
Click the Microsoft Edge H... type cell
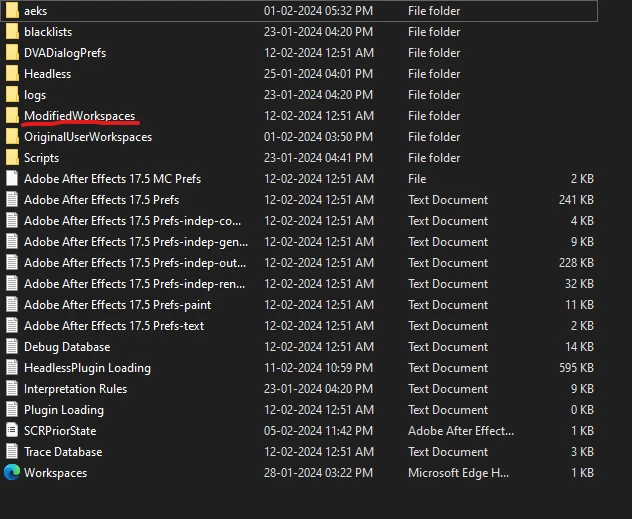pos(458,473)
